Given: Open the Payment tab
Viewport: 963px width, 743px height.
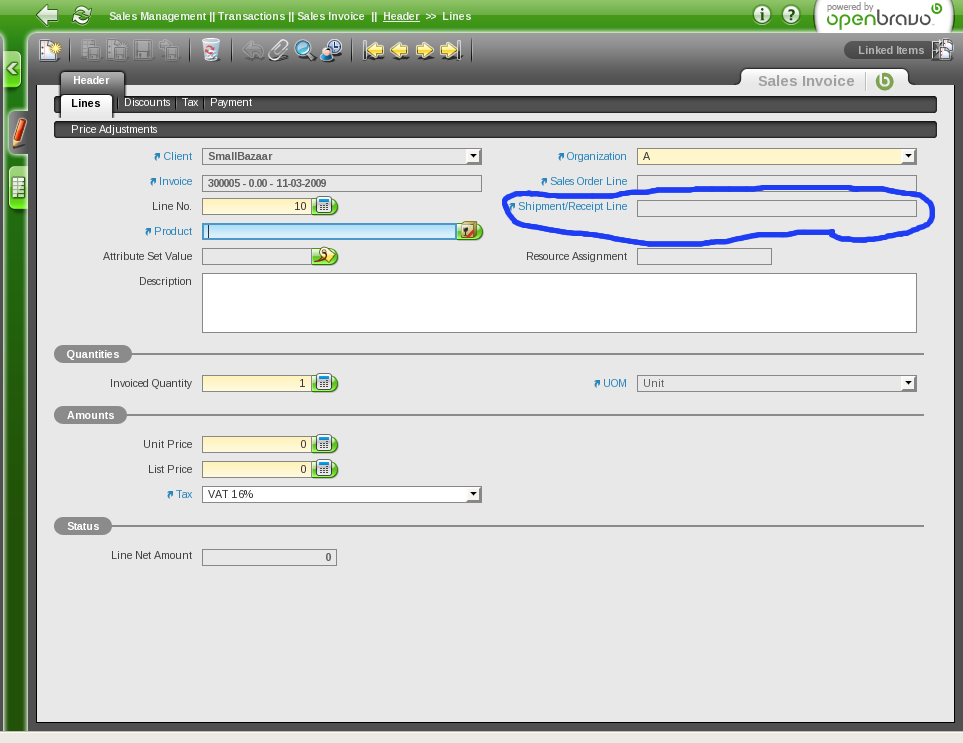Looking at the screenshot, I should click(x=231, y=102).
